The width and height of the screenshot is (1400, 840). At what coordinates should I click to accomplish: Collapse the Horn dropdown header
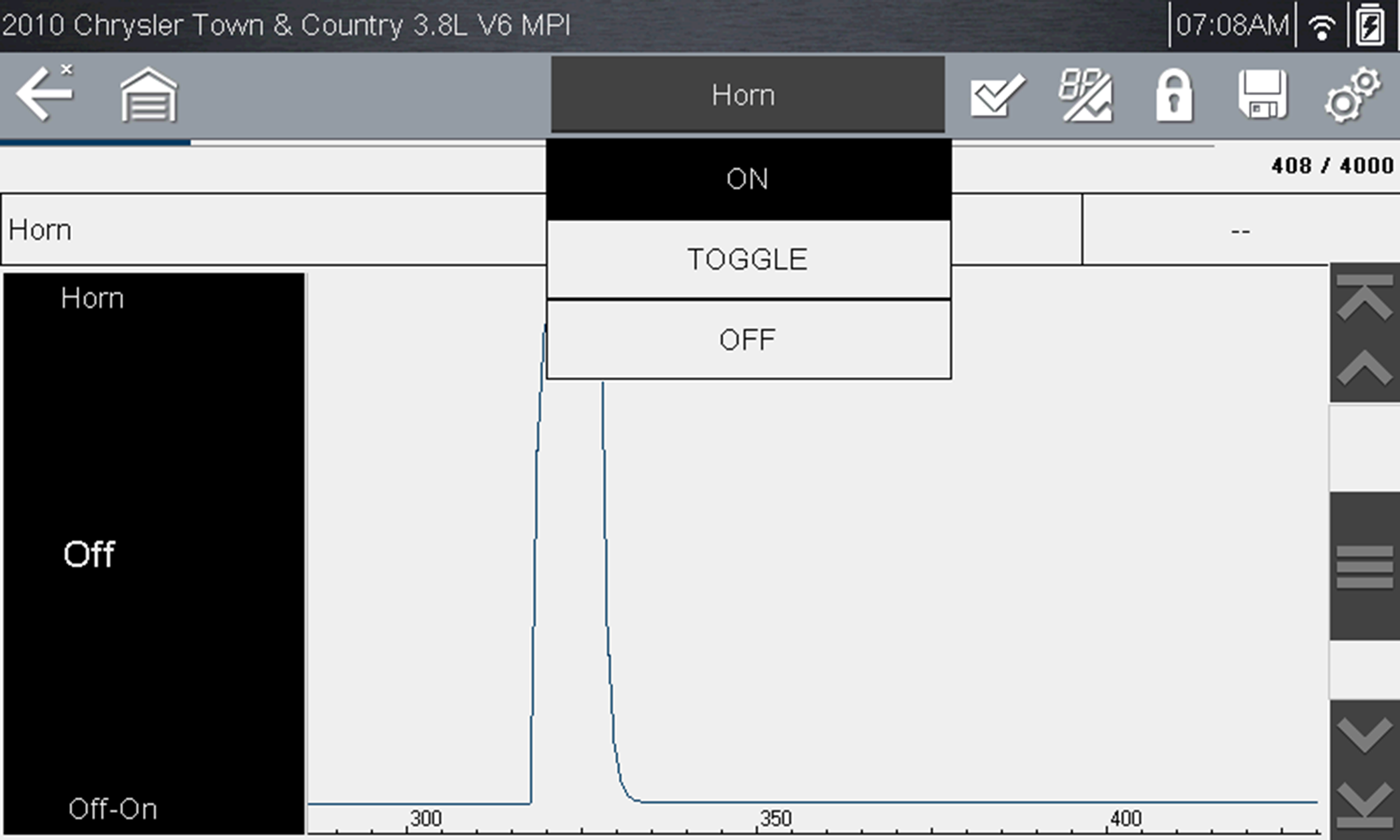[747, 94]
